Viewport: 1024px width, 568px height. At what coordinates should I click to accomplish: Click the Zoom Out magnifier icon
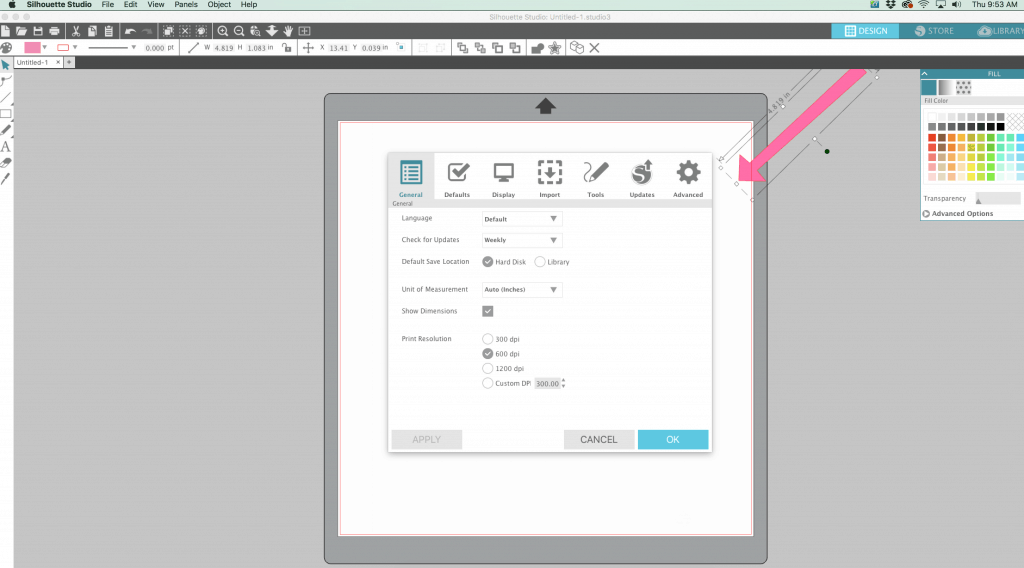[239, 31]
